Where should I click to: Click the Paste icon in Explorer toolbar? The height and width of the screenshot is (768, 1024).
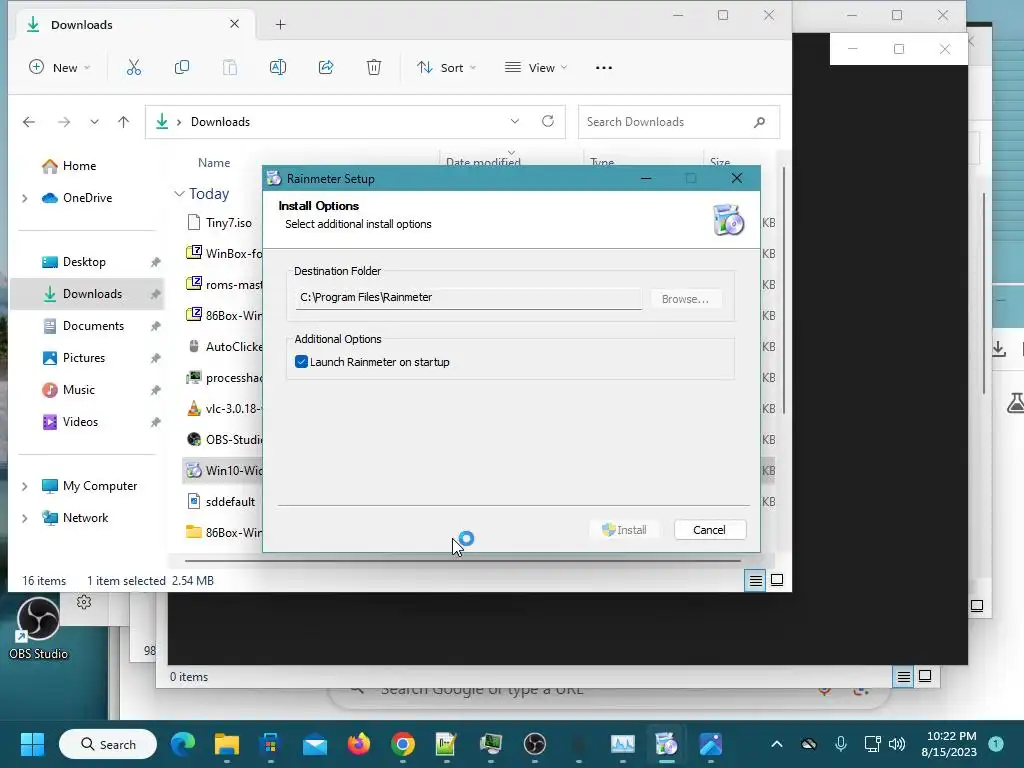230,67
